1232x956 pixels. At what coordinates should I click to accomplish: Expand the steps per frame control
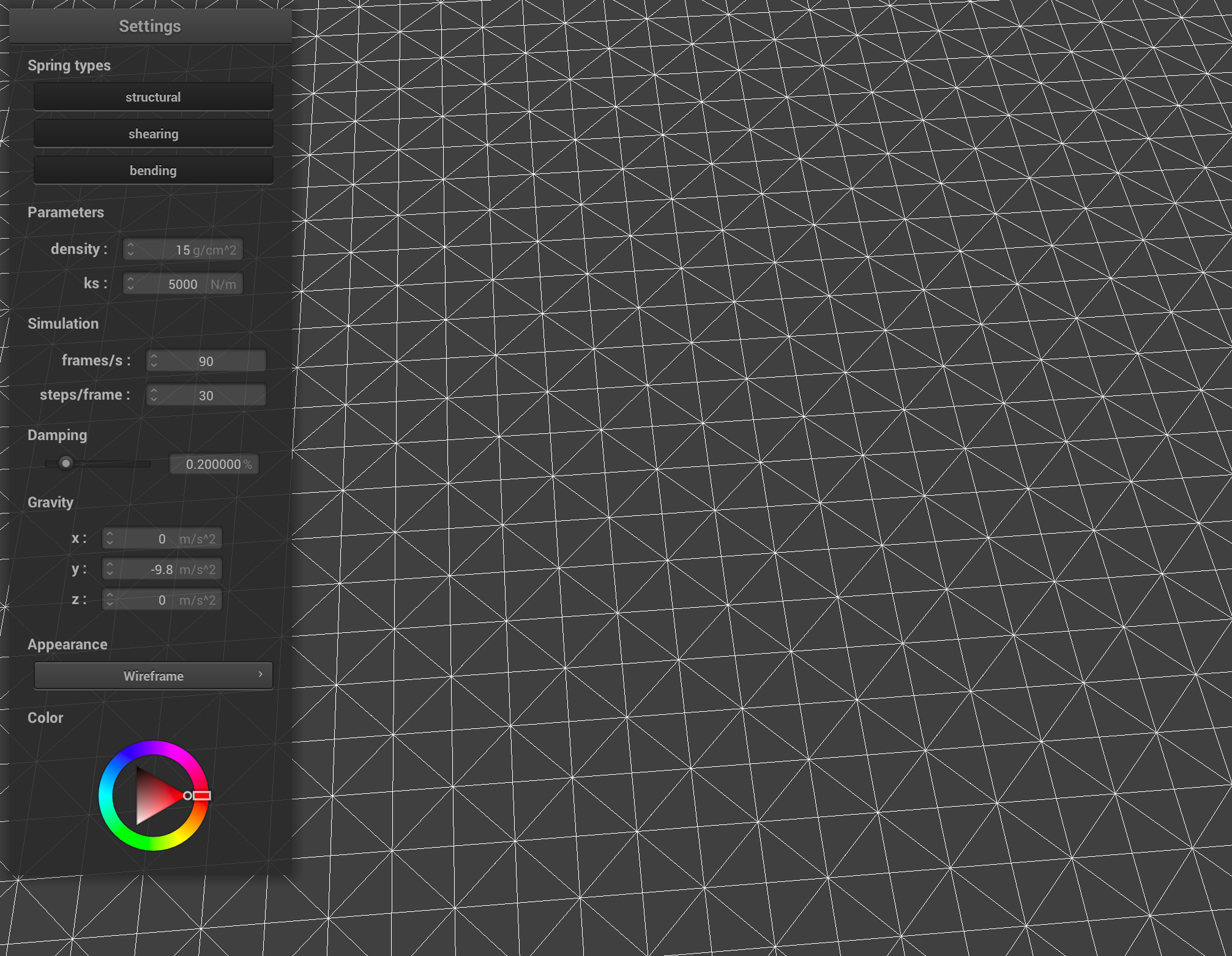click(x=156, y=390)
